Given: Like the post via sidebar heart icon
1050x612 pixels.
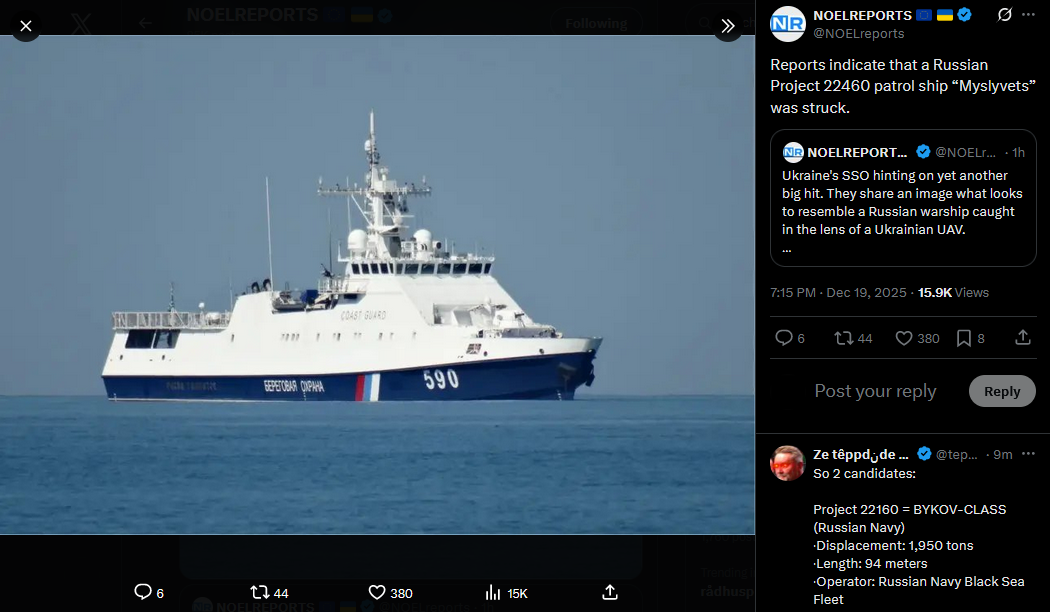Looking at the screenshot, I should coord(904,338).
